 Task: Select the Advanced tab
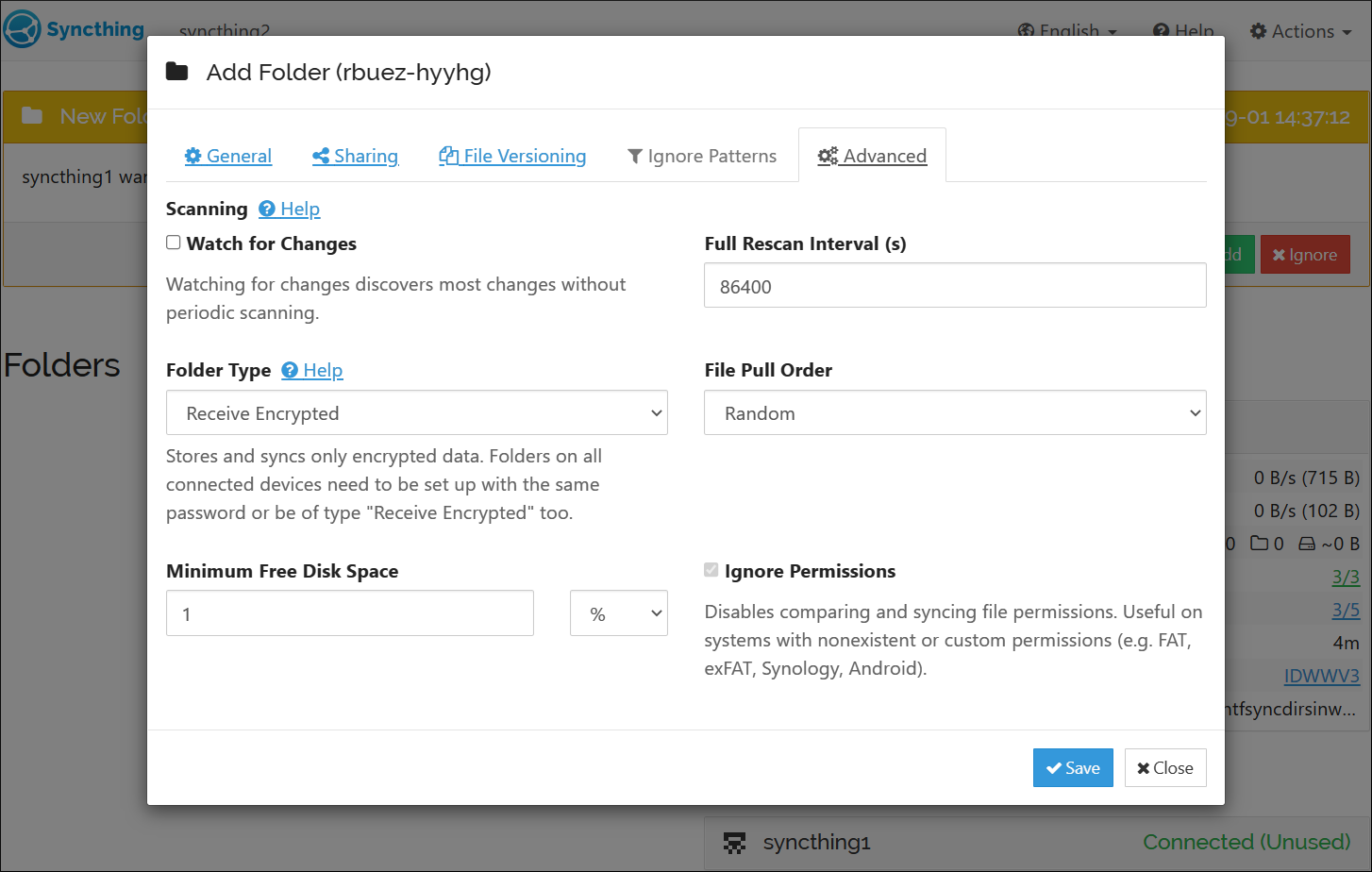[x=872, y=156]
